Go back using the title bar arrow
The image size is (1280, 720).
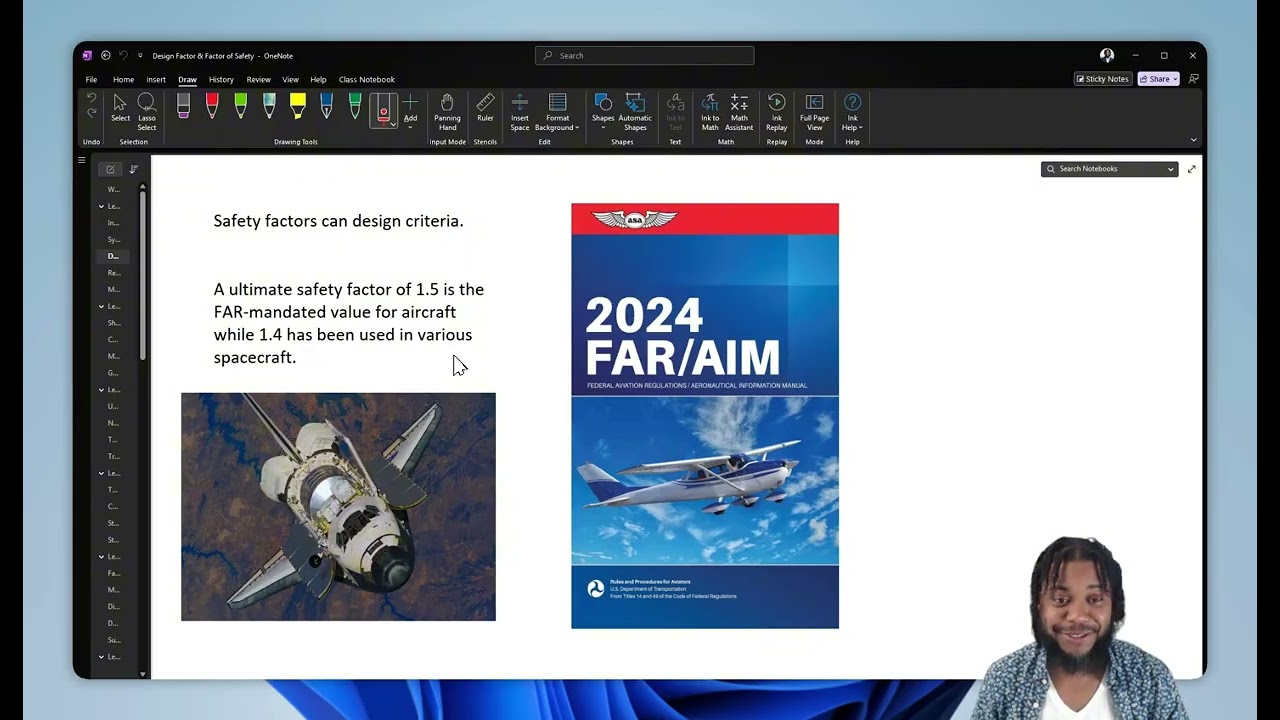pyautogui.click(x=105, y=55)
